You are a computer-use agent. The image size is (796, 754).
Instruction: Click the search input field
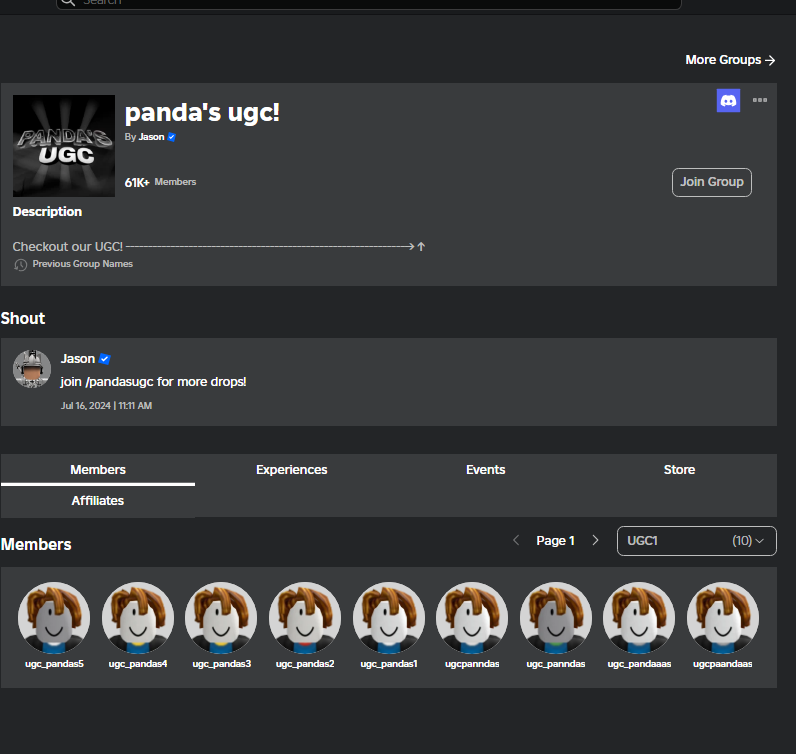point(369,3)
